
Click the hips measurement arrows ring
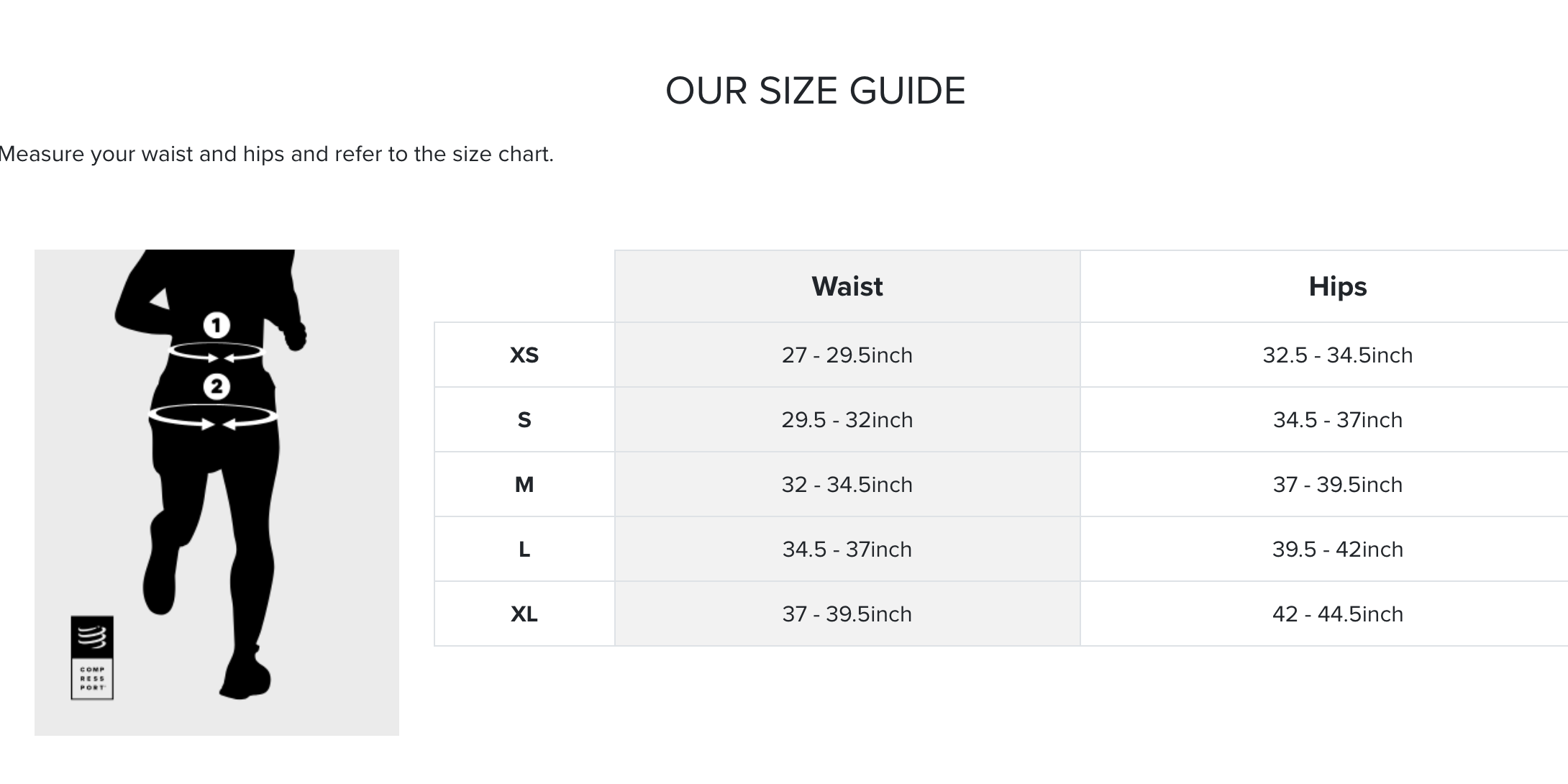point(214,417)
